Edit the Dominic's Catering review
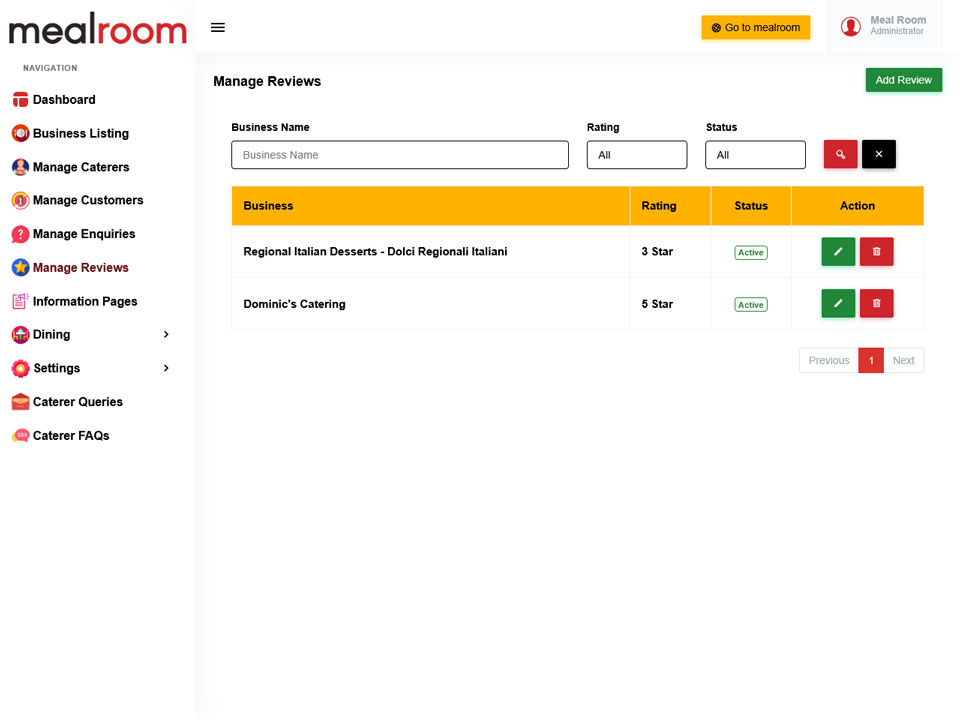This screenshot has height=720, width=960. 838,304
